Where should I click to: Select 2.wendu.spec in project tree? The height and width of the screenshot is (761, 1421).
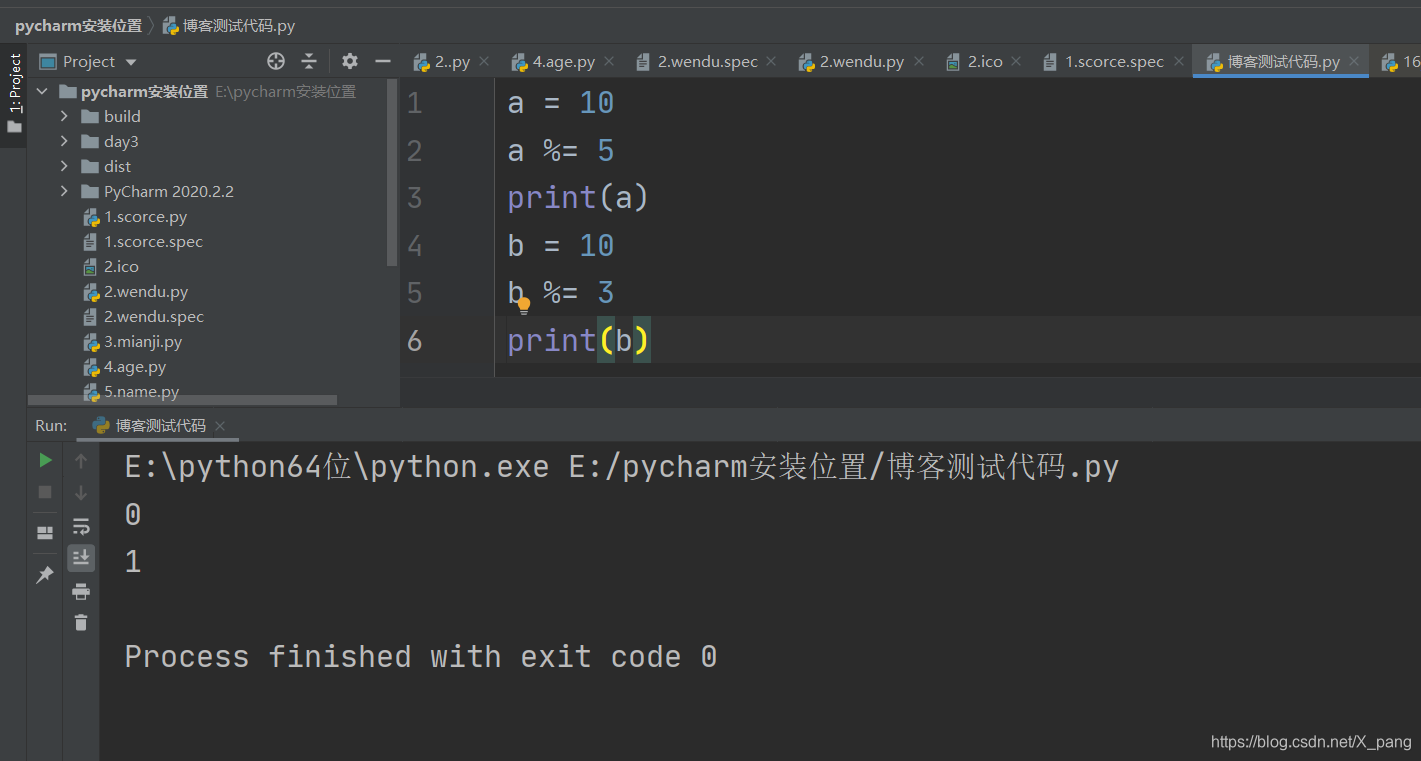coord(154,316)
